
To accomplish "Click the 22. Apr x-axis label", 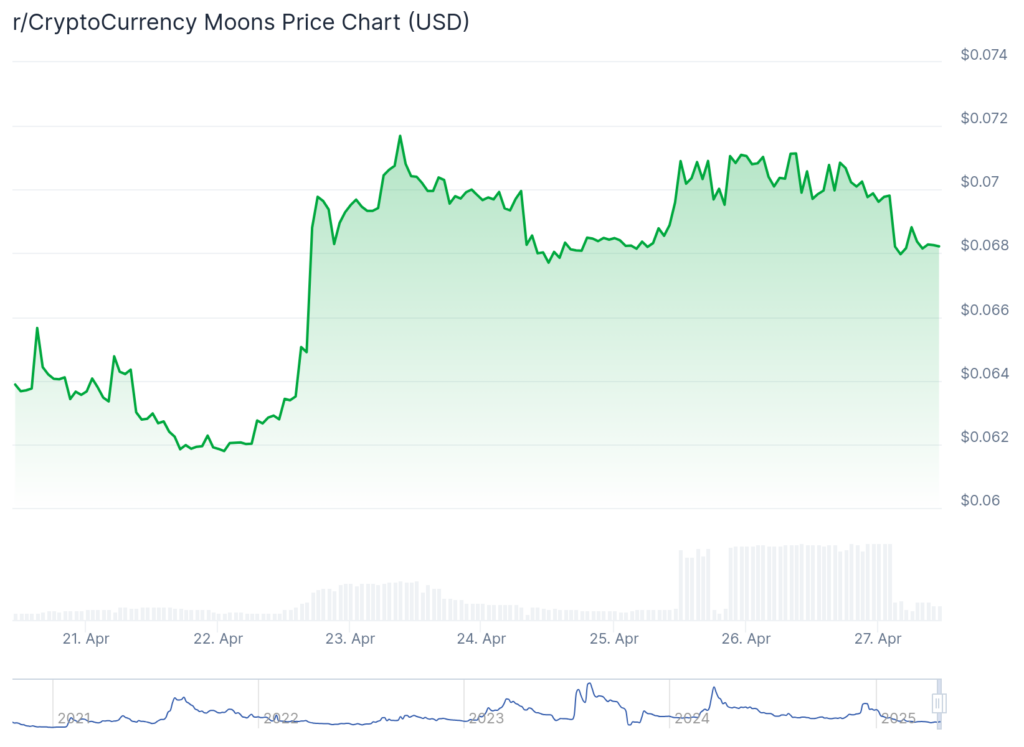I will click(x=217, y=639).
